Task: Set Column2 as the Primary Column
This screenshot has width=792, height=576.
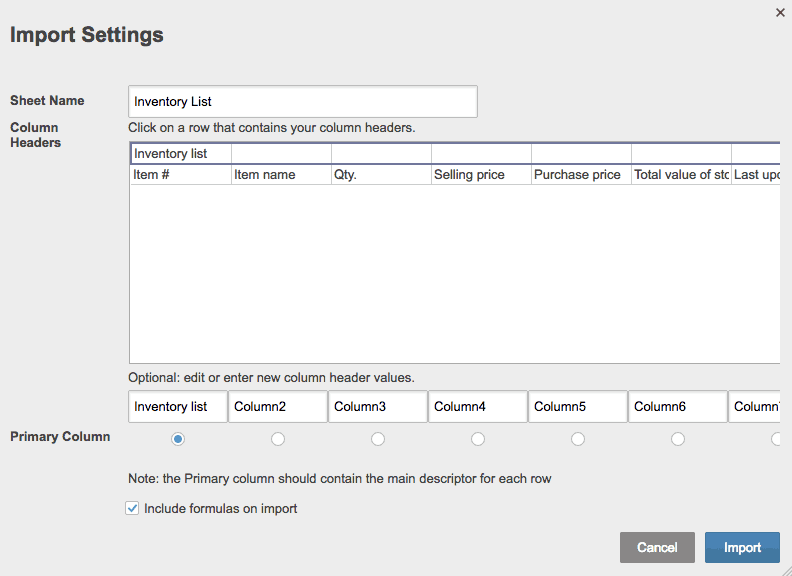Action: click(x=278, y=439)
